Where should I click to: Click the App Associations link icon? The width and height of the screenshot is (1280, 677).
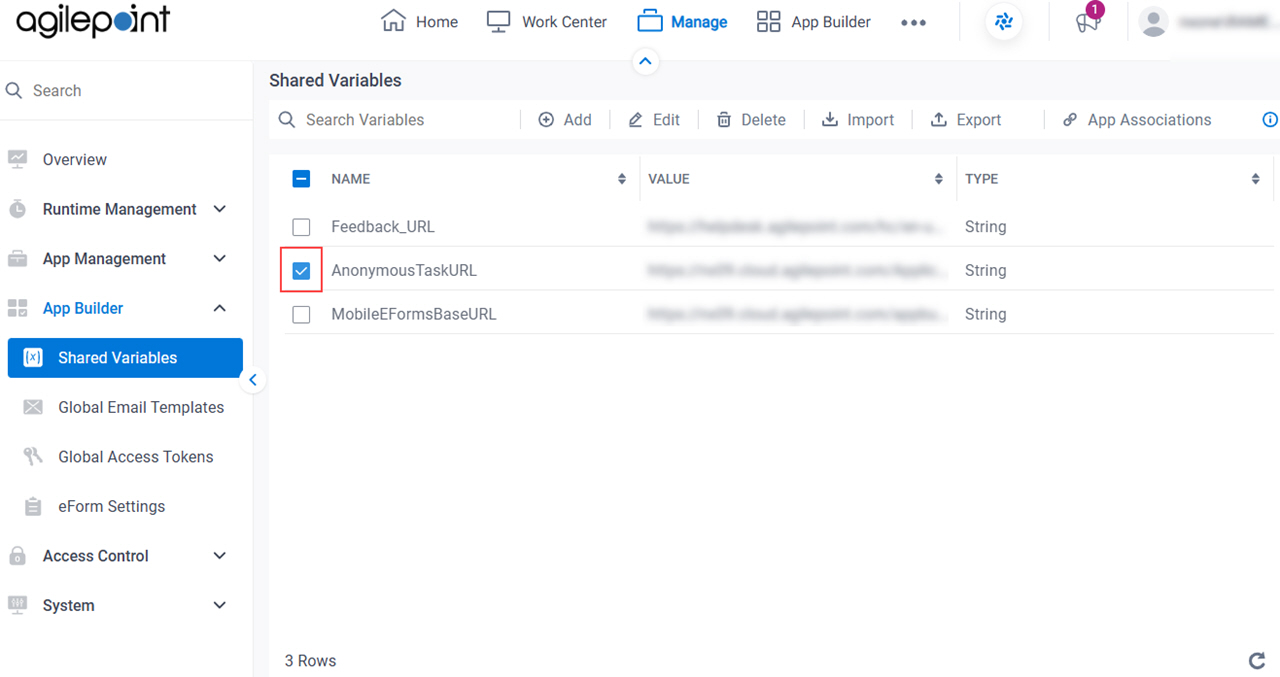tap(1070, 120)
